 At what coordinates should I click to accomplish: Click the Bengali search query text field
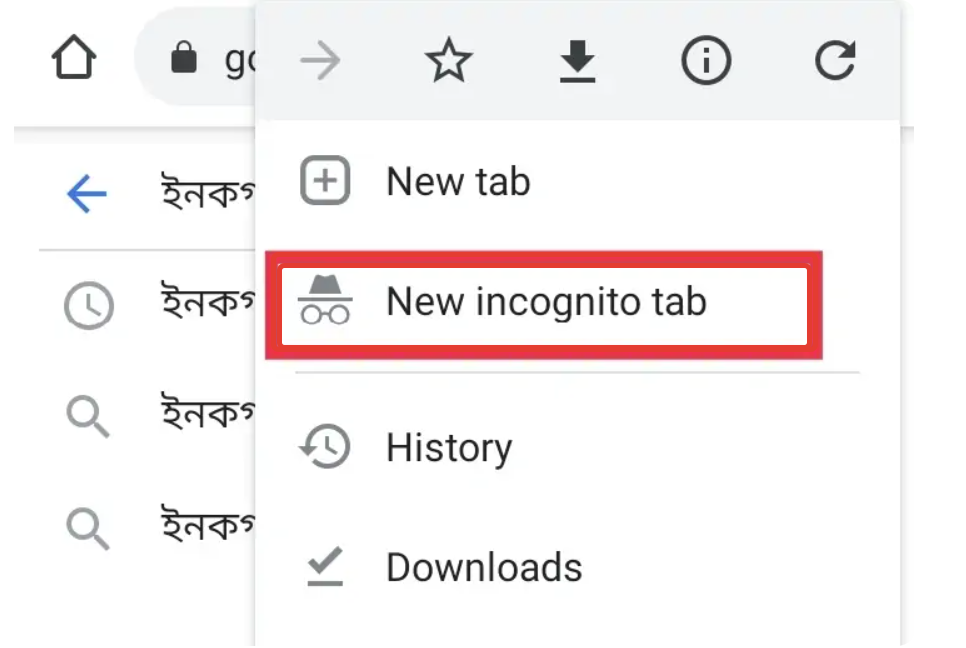208,193
